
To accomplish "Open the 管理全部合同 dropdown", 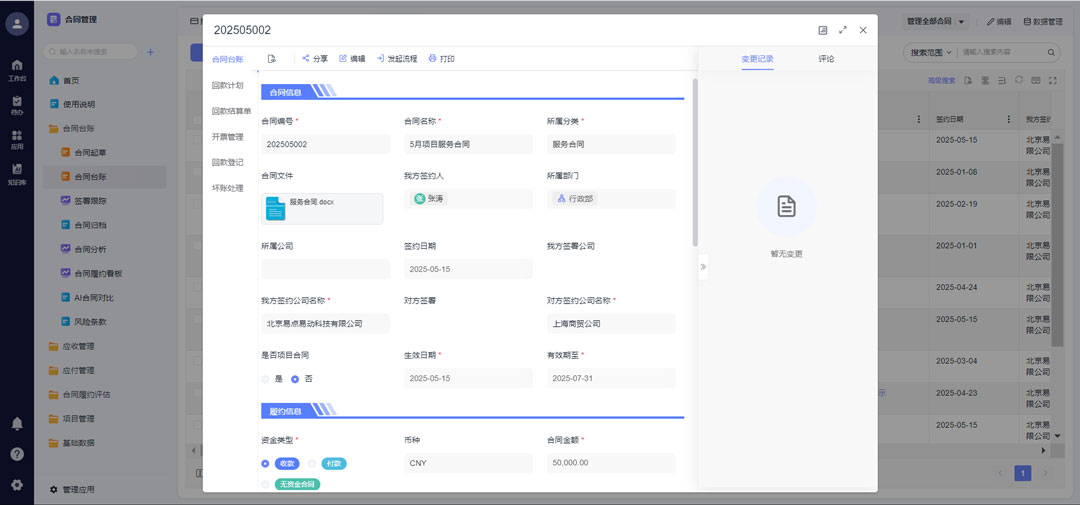I will point(935,21).
